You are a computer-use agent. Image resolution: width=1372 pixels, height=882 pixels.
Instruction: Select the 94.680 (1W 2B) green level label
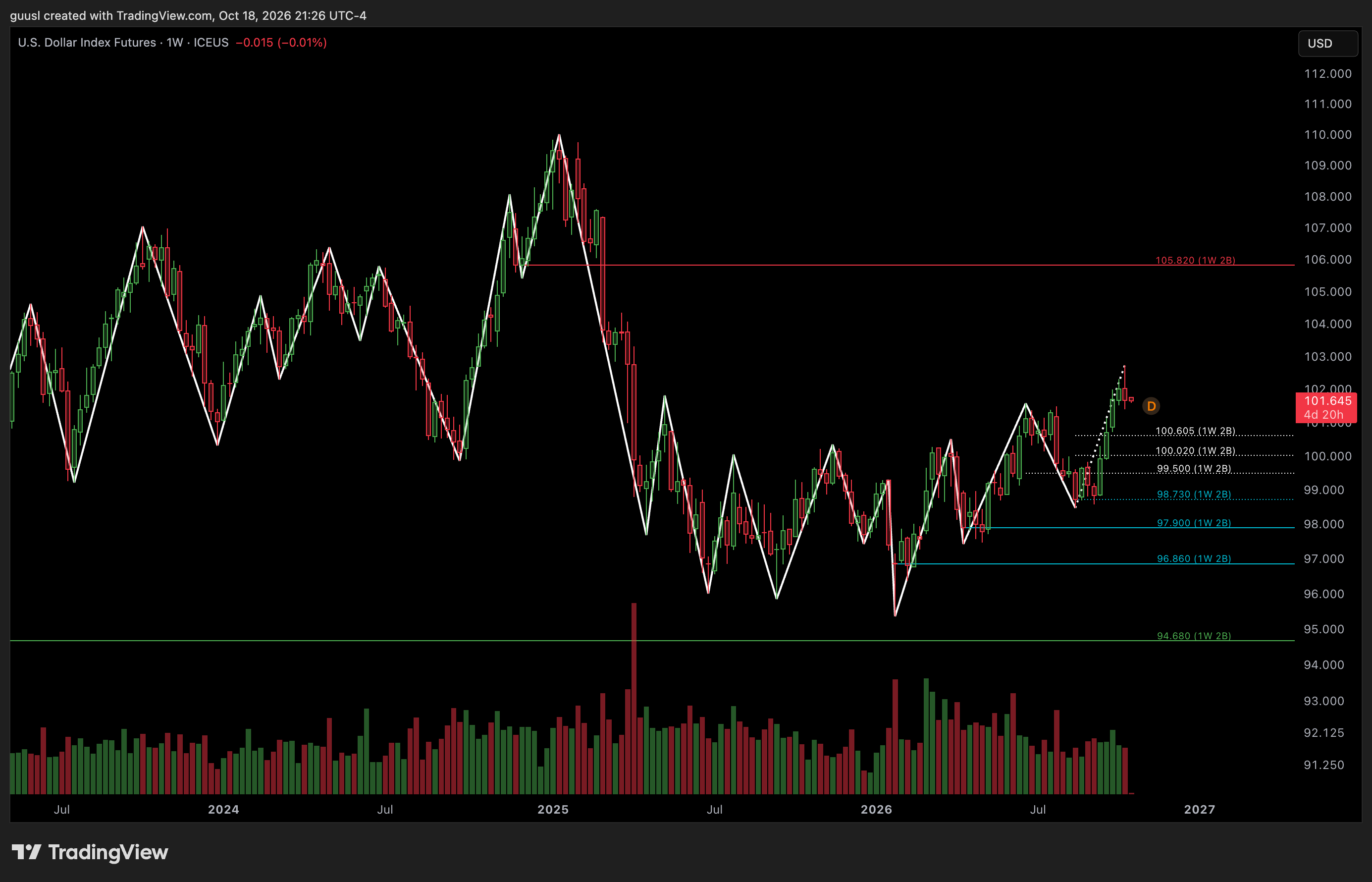click(1194, 636)
